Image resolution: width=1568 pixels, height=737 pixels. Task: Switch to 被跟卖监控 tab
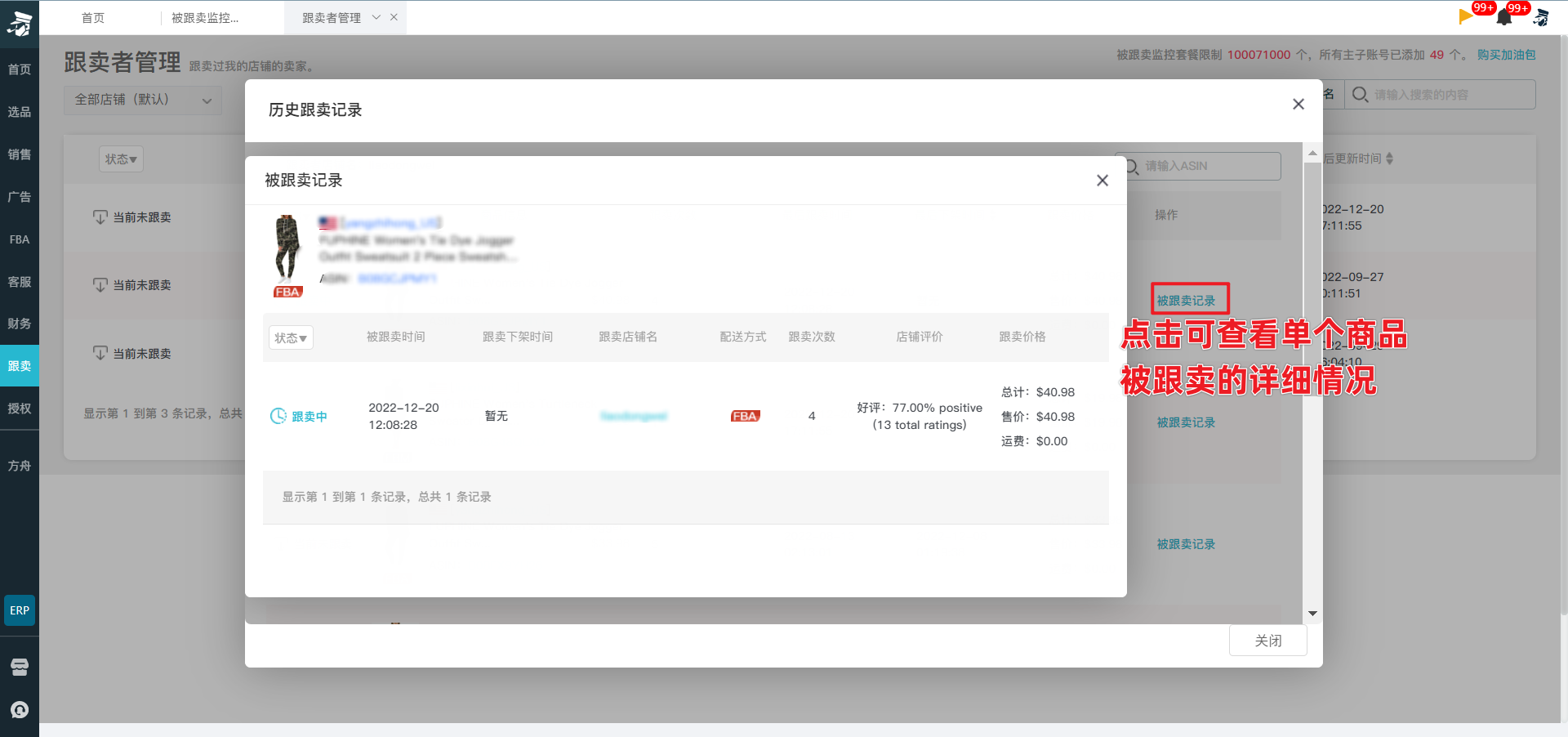click(x=205, y=17)
